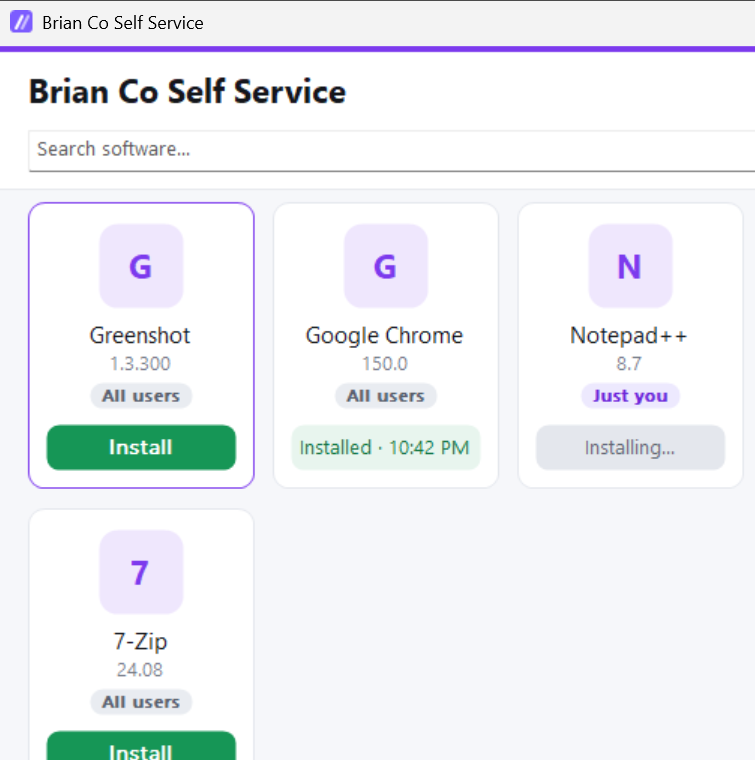Click the All users badge on Google Chrome
755x760 pixels.
pyautogui.click(x=386, y=396)
